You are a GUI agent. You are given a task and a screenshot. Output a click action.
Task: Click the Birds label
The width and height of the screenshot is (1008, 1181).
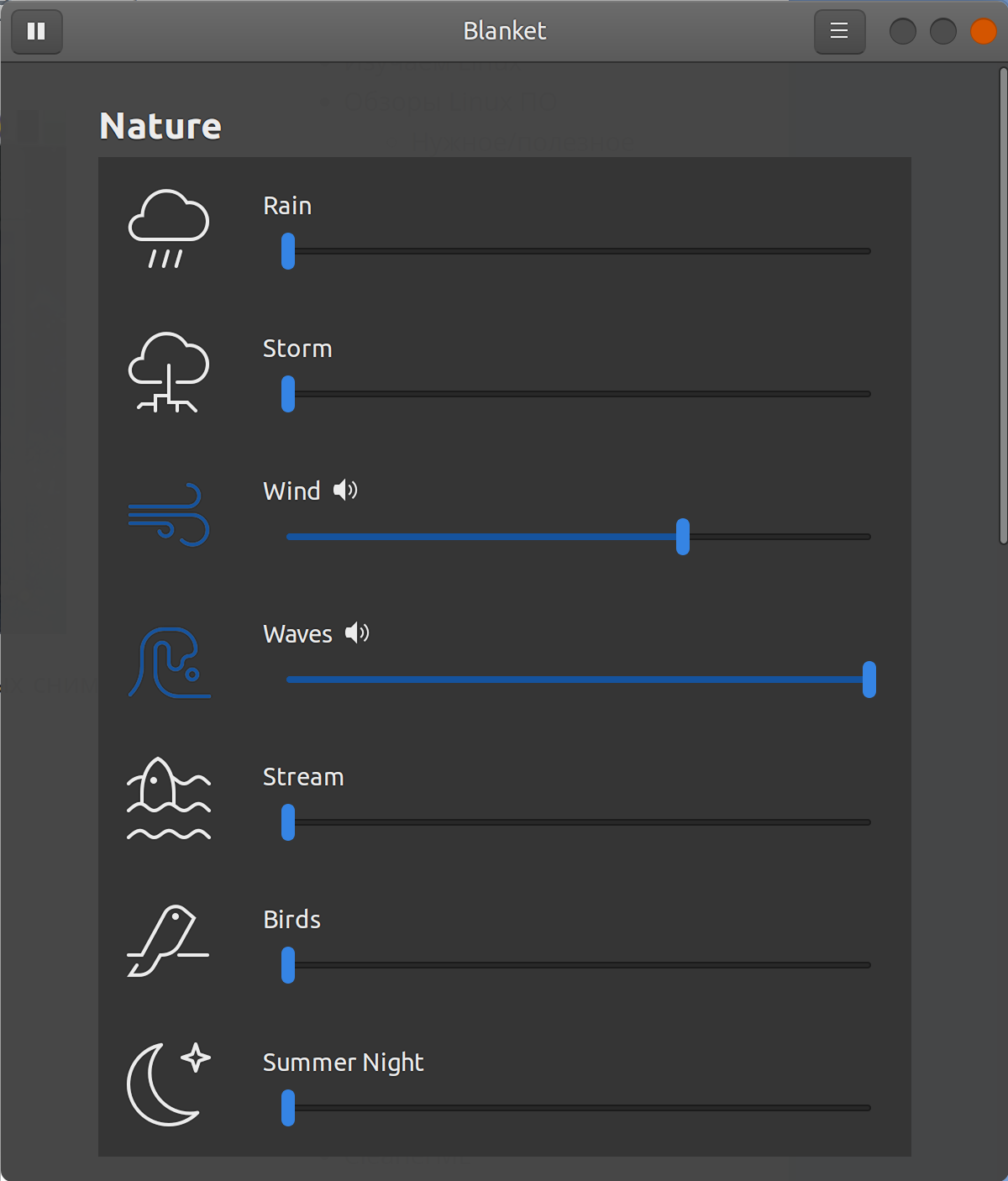pyautogui.click(x=291, y=920)
